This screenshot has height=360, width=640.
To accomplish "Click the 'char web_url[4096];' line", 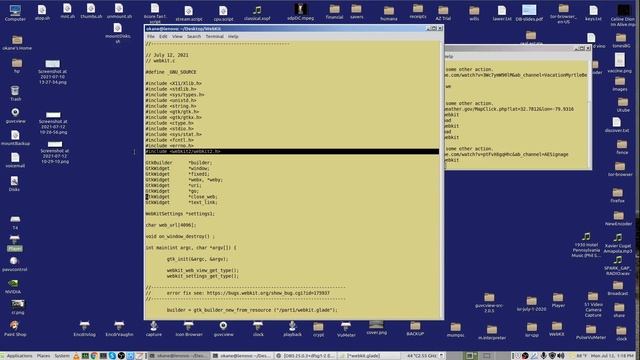I will point(171,225).
